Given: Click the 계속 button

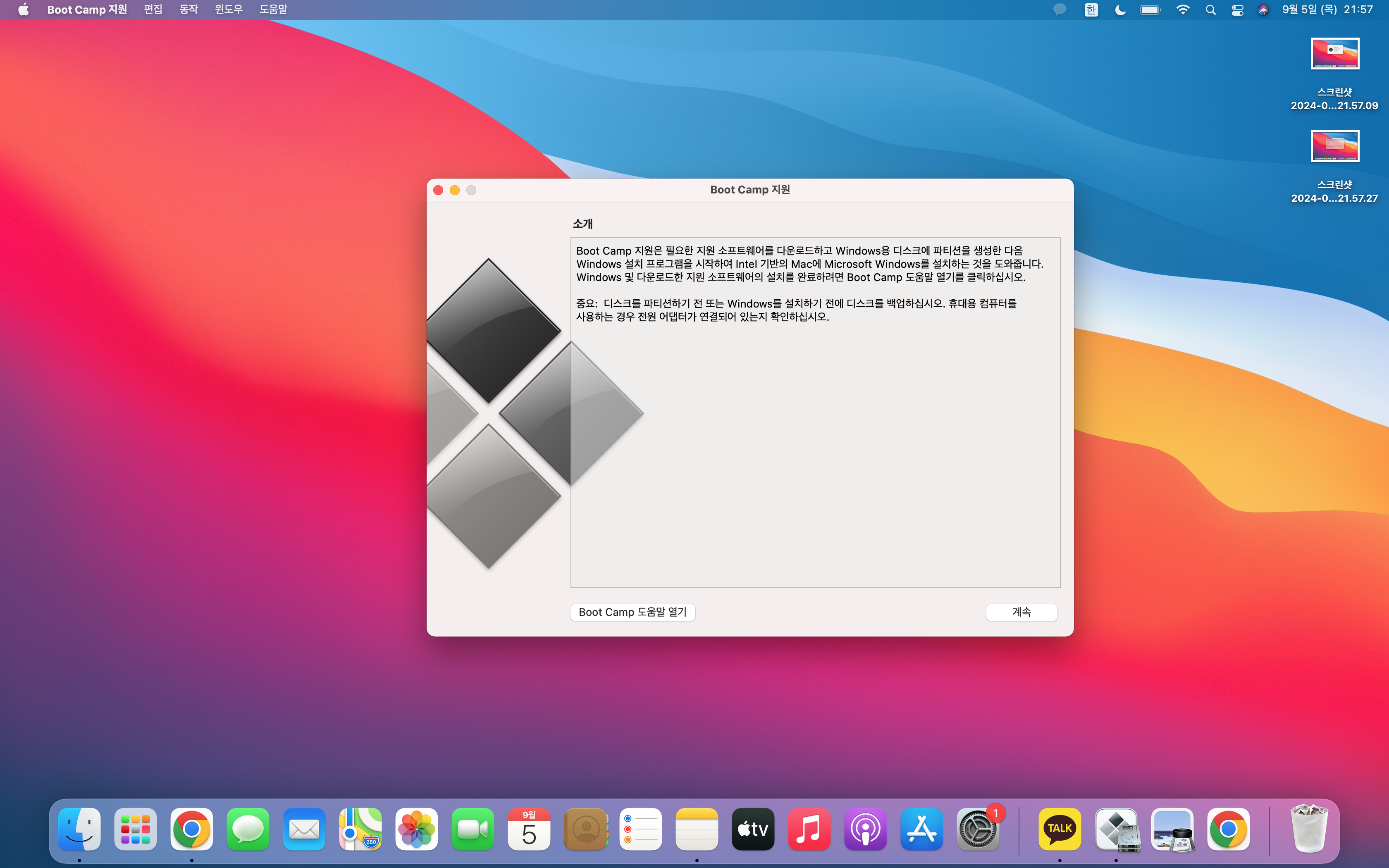Looking at the screenshot, I should pos(1021,612).
